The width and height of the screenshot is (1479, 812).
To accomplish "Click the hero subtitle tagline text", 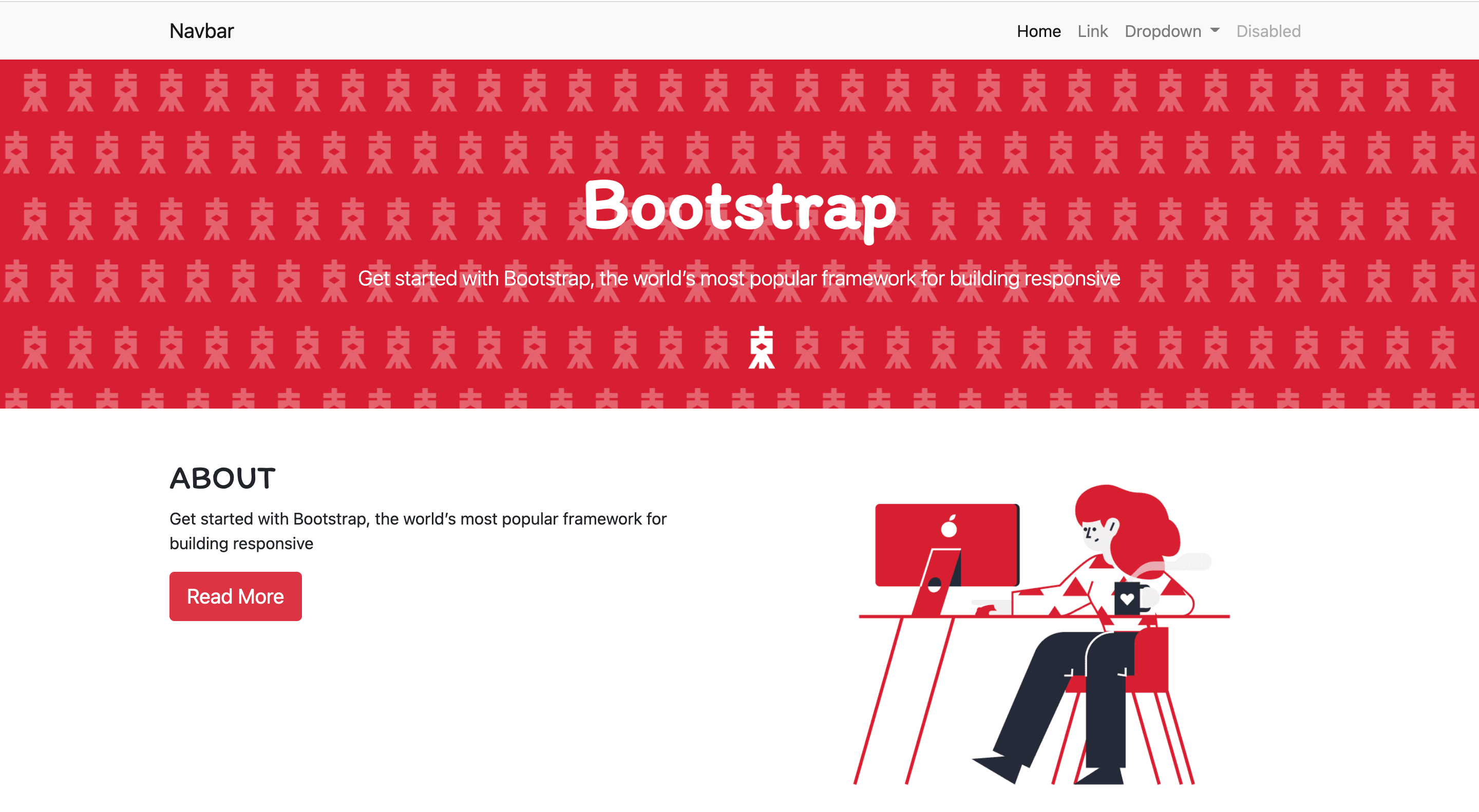I will pyautogui.click(x=739, y=278).
